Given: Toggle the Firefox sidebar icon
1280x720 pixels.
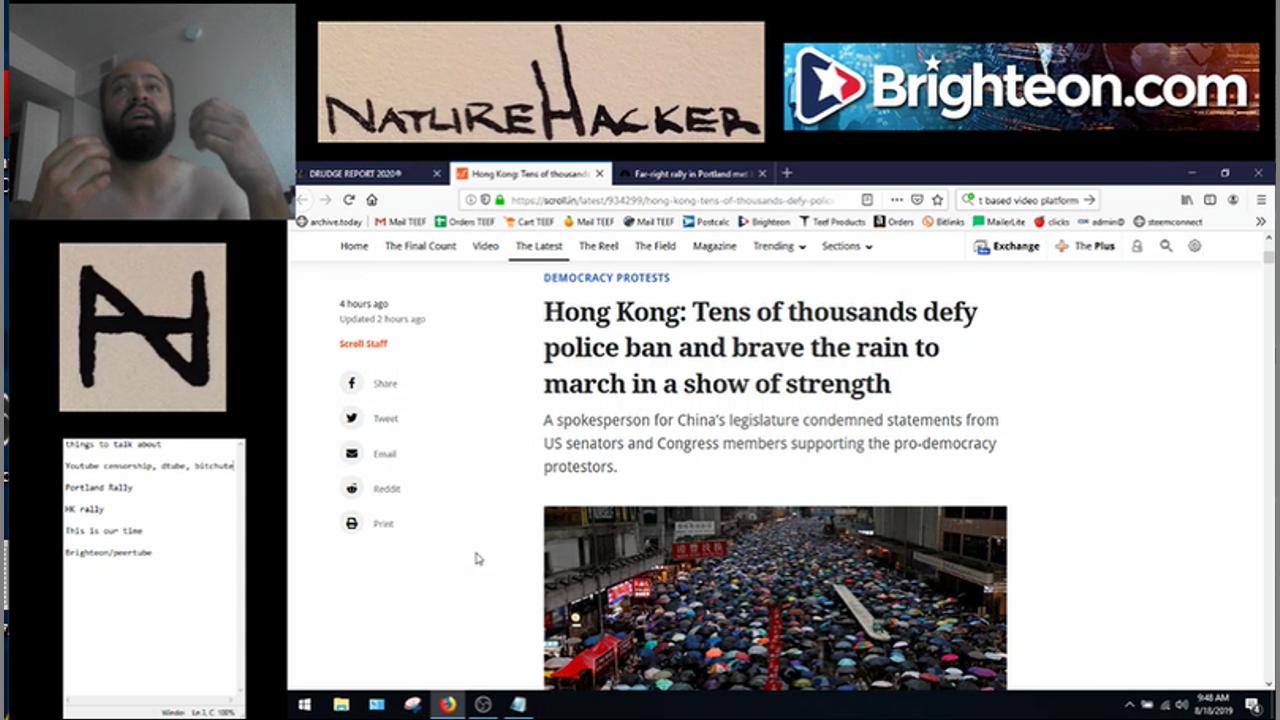Looking at the screenshot, I should pyautogui.click(x=1210, y=200).
